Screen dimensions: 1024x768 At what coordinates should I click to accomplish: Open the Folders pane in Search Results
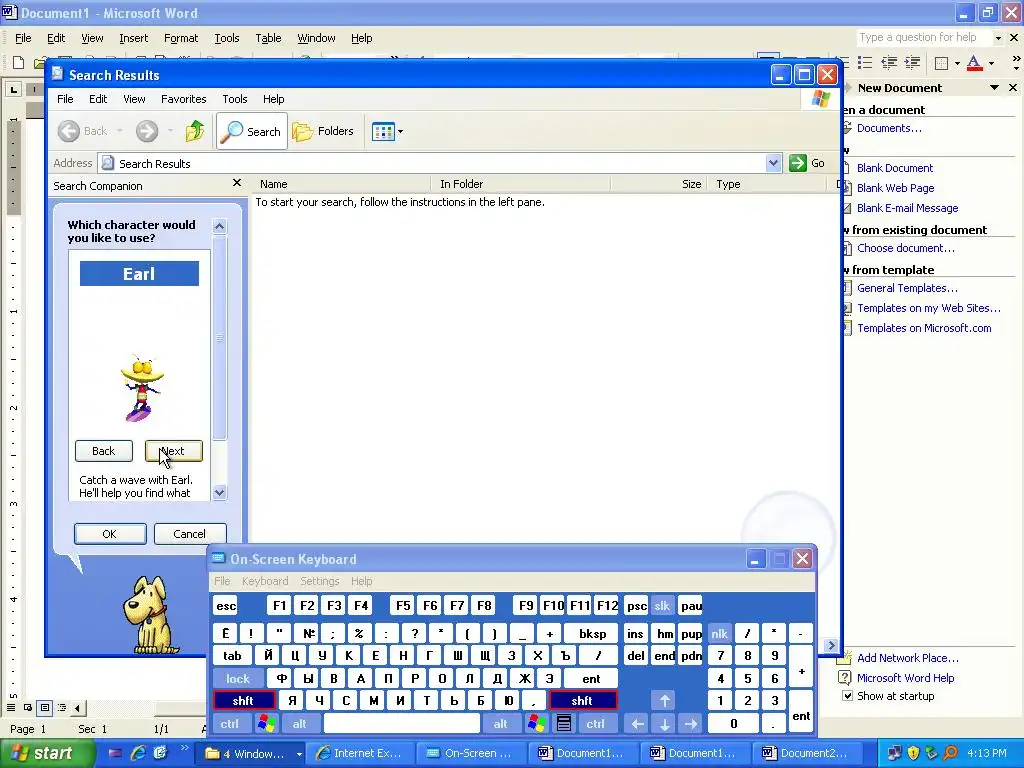pos(323,131)
